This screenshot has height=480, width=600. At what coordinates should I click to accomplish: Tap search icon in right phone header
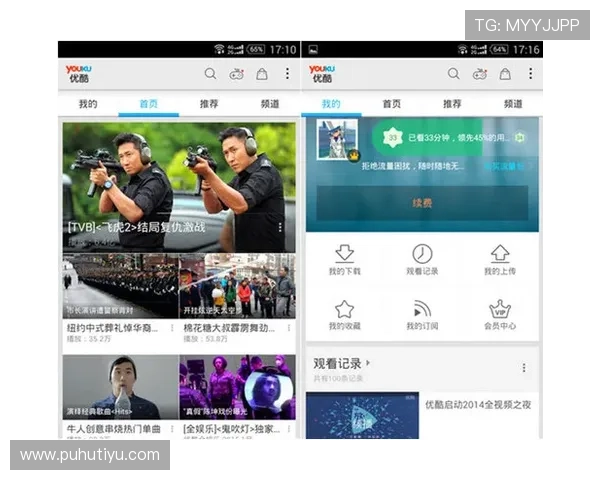pyautogui.click(x=453, y=73)
